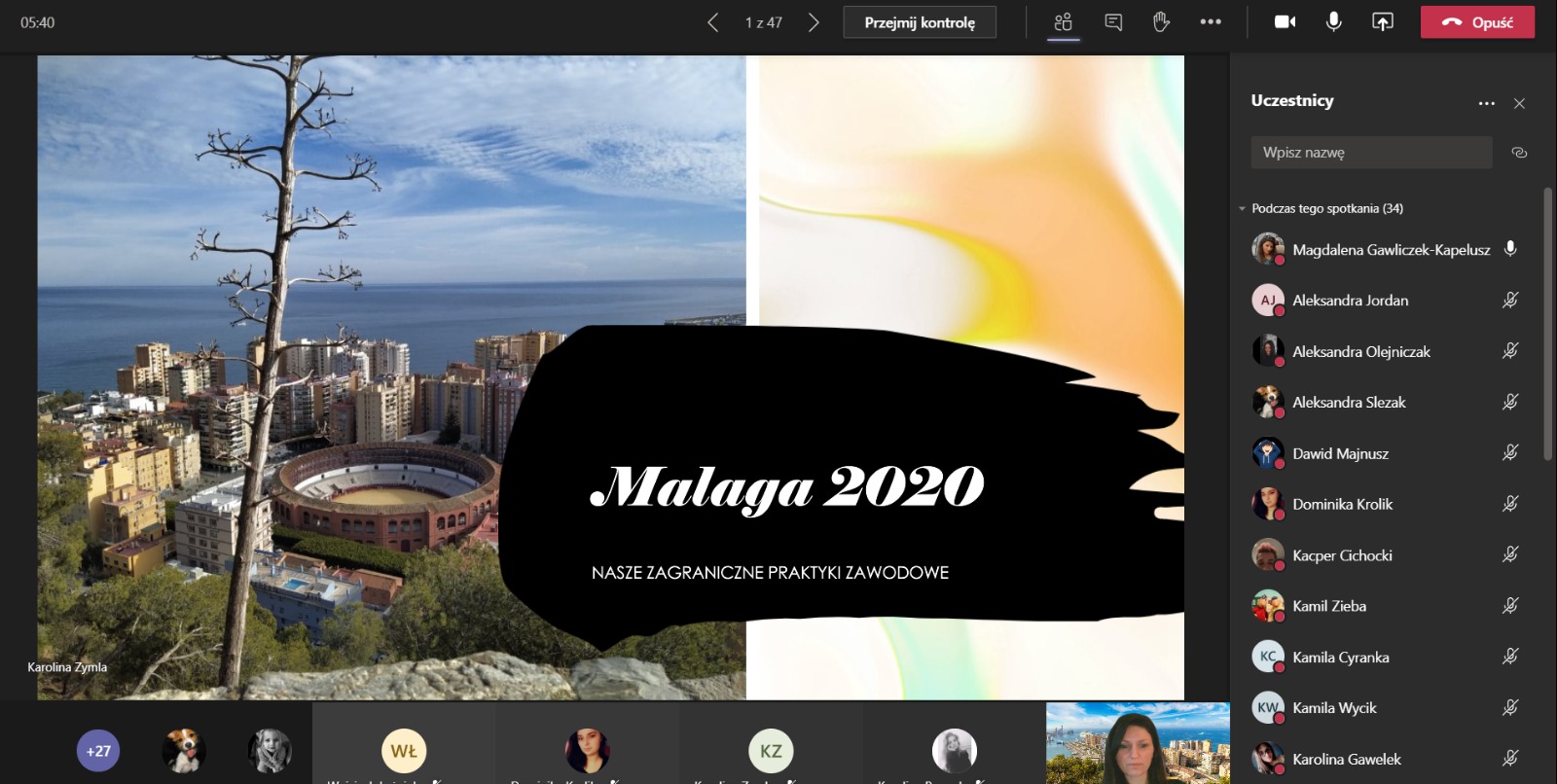Raise your hand in the meeting
Image resolution: width=1557 pixels, height=784 pixels.
1161,22
